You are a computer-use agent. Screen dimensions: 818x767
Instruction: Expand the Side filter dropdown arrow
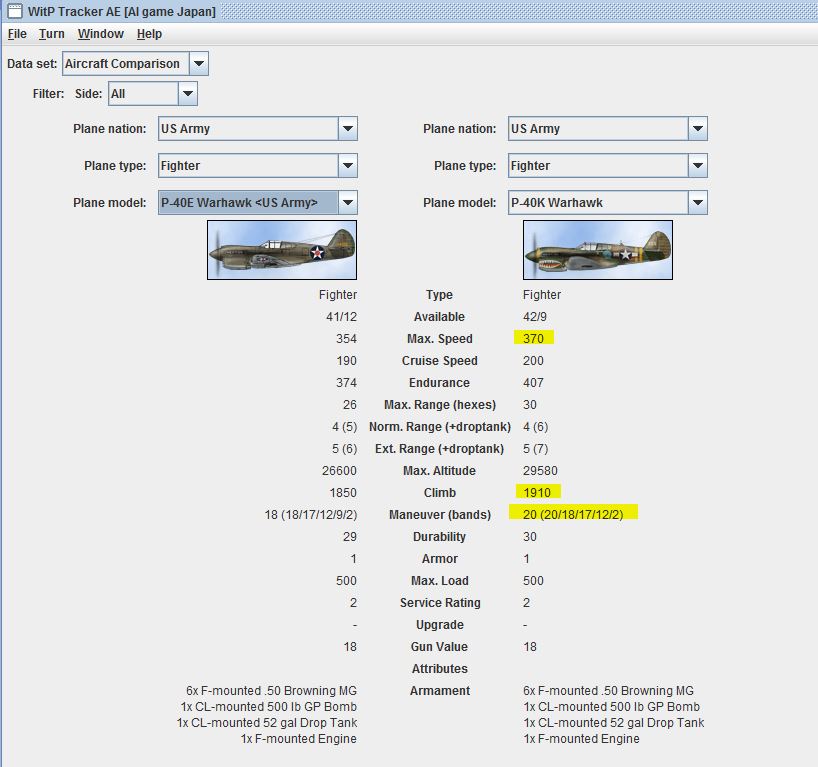coord(188,94)
